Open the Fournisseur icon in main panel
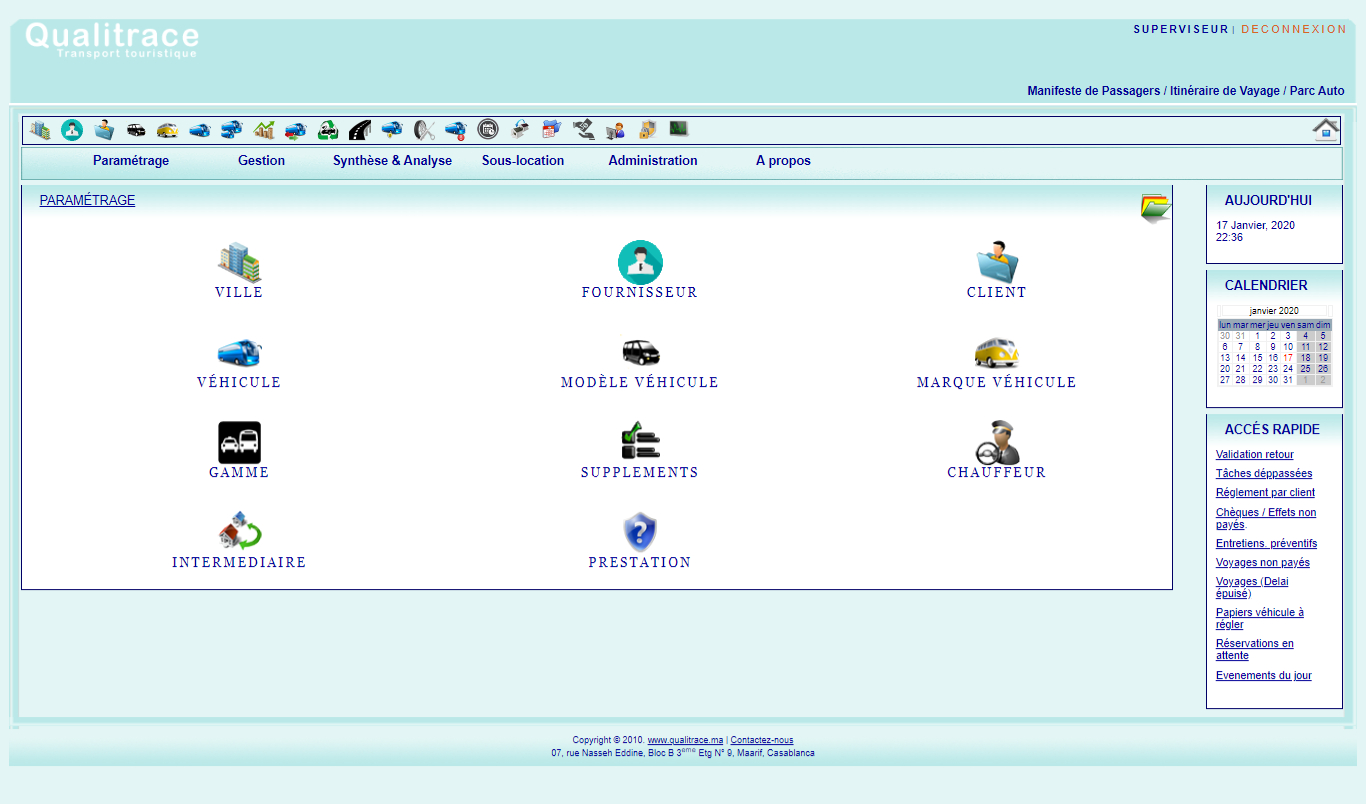The height and width of the screenshot is (804, 1366). pyautogui.click(x=640, y=262)
